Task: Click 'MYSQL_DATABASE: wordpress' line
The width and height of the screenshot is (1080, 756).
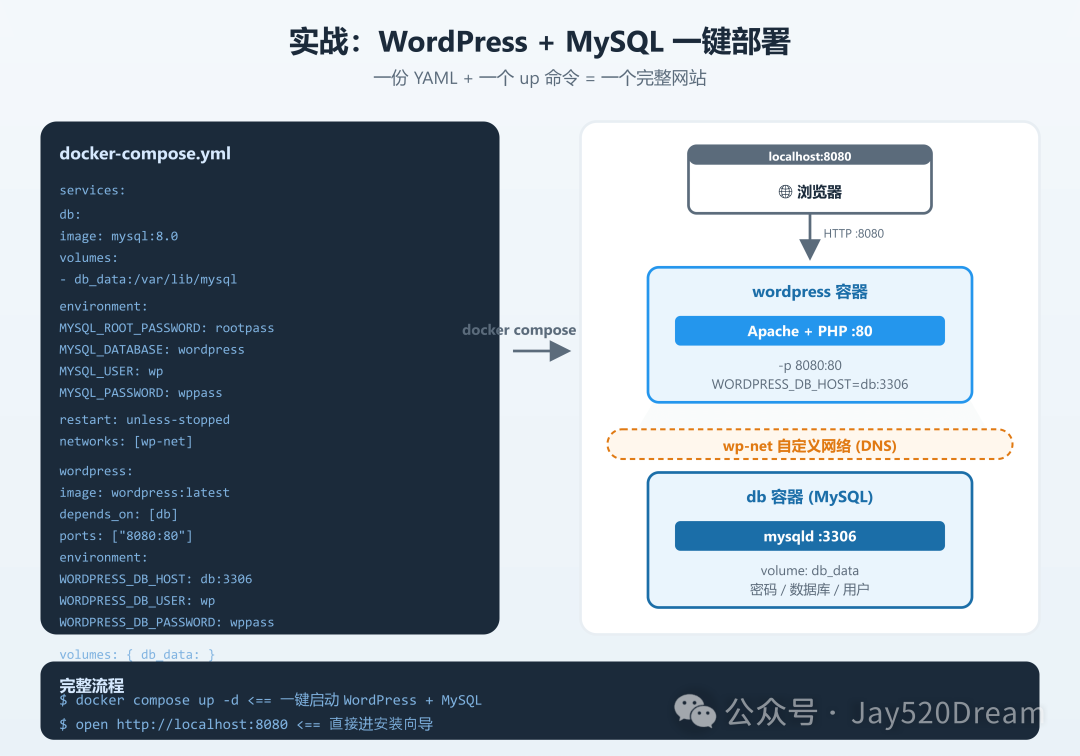Action: (152, 349)
